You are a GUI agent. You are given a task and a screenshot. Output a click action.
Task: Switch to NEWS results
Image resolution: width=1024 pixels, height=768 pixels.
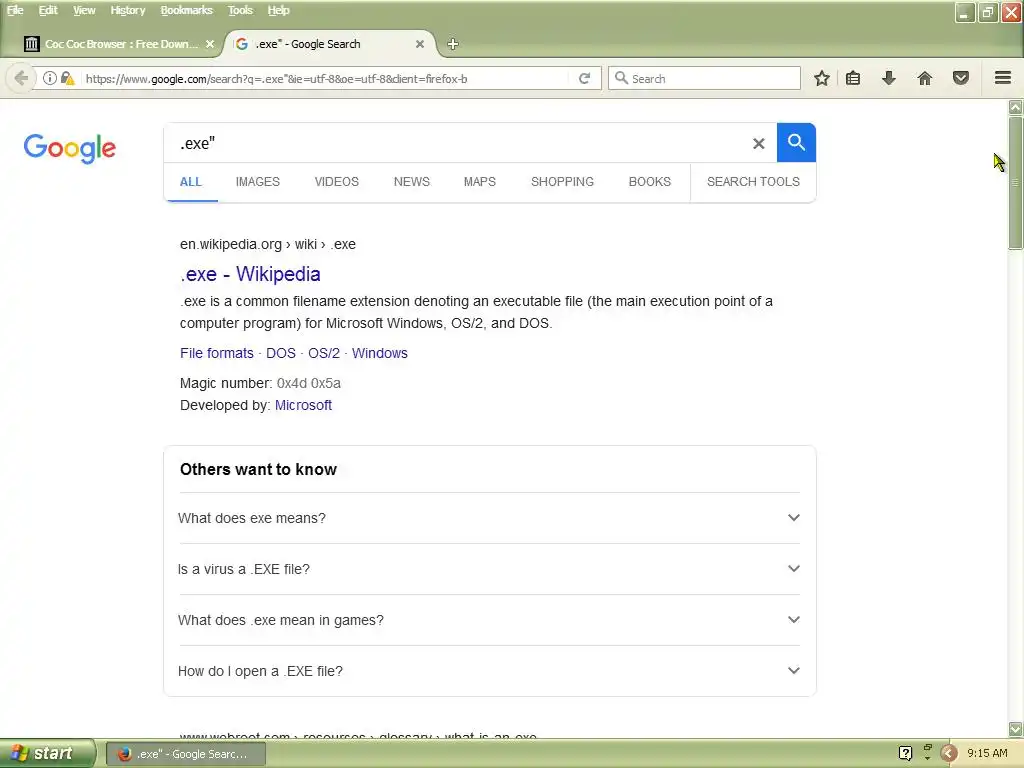[411, 182]
